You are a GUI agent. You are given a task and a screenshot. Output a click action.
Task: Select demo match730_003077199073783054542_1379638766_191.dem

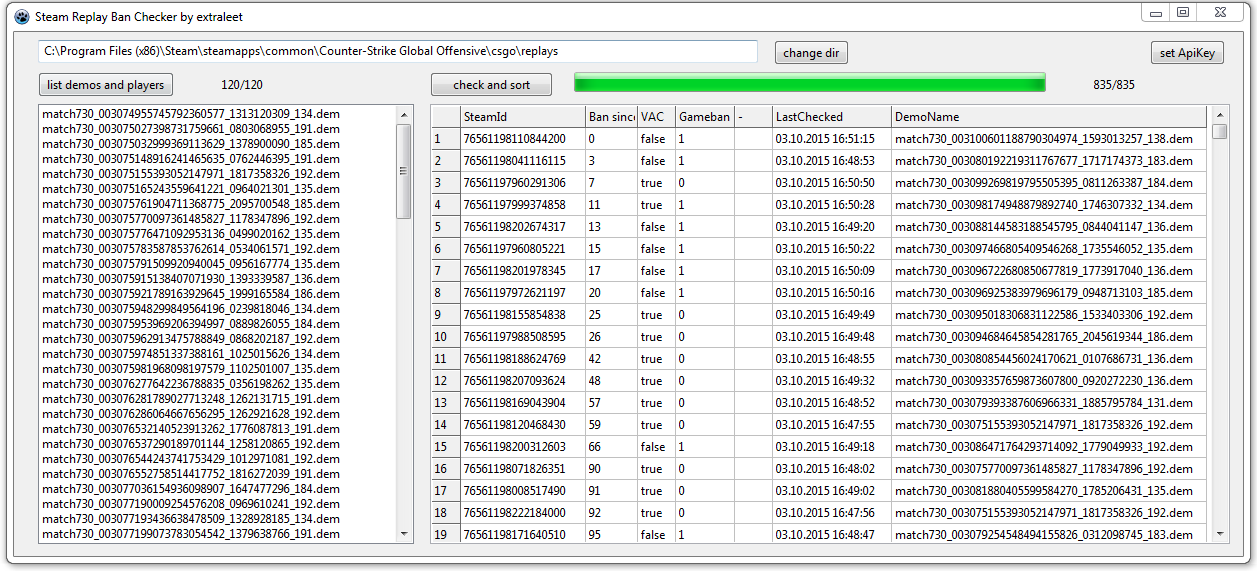coord(191,534)
